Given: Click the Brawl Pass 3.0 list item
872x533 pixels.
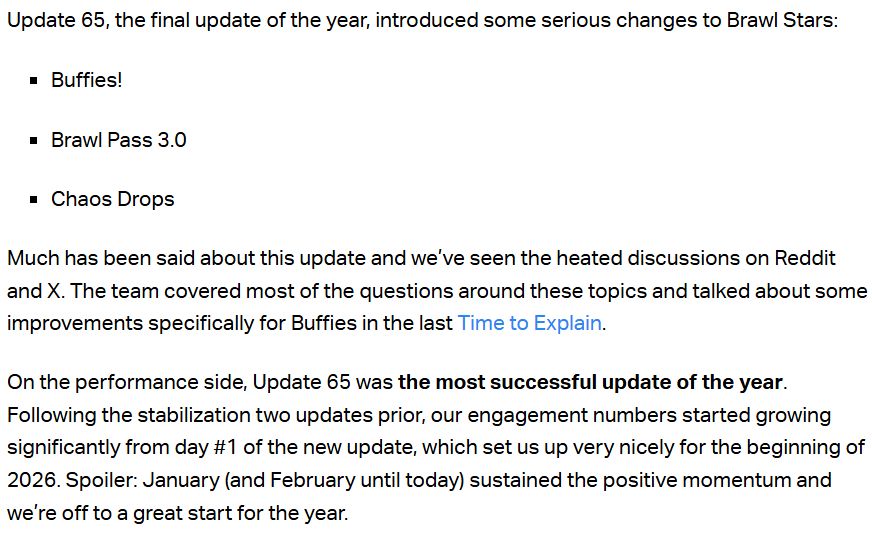Looking at the screenshot, I should click(x=118, y=140).
